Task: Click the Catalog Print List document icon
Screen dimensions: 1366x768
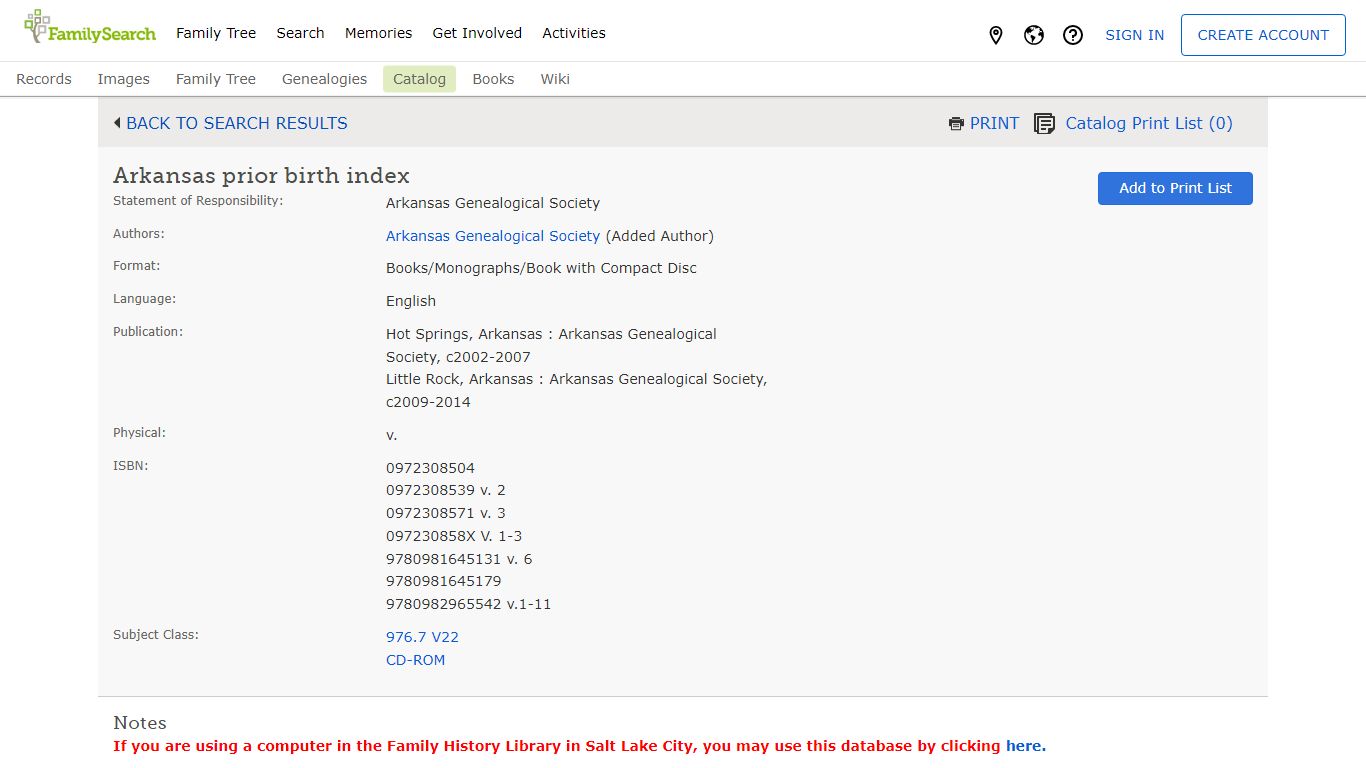Action: pyautogui.click(x=1044, y=124)
